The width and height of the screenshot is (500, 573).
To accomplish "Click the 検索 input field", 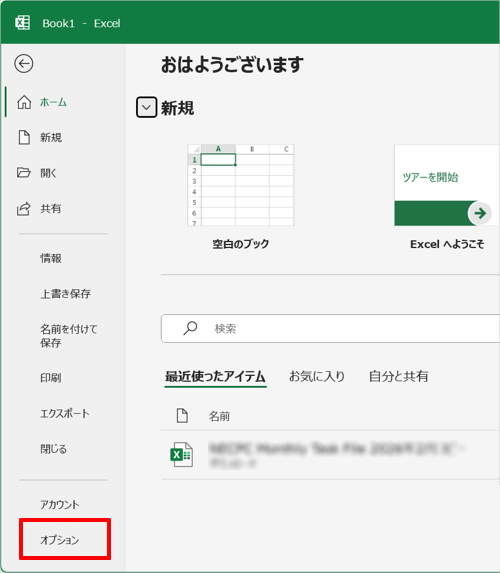I will pos(330,328).
